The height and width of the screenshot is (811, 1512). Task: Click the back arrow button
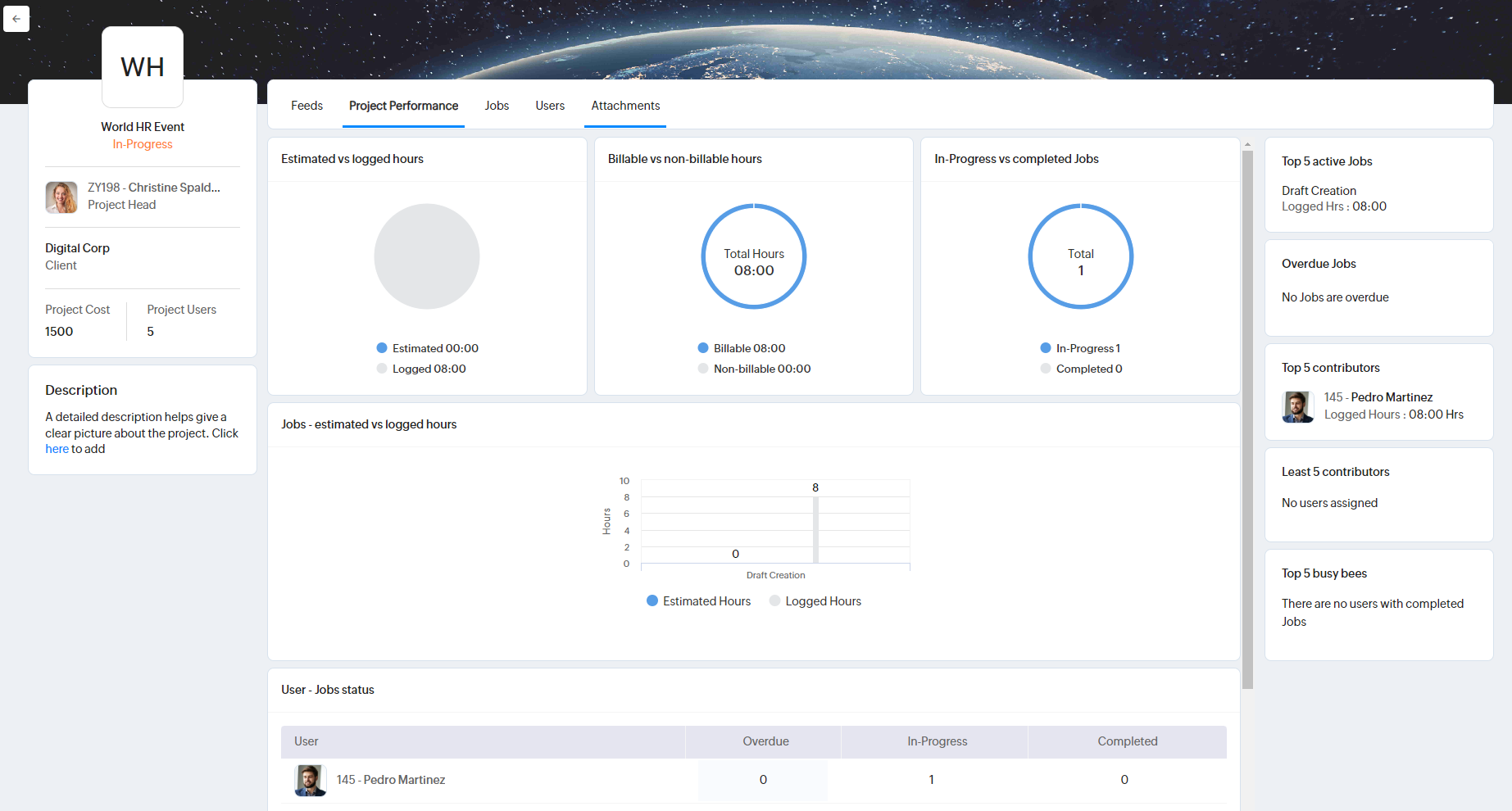pyautogui.click(x=16, y=19)
